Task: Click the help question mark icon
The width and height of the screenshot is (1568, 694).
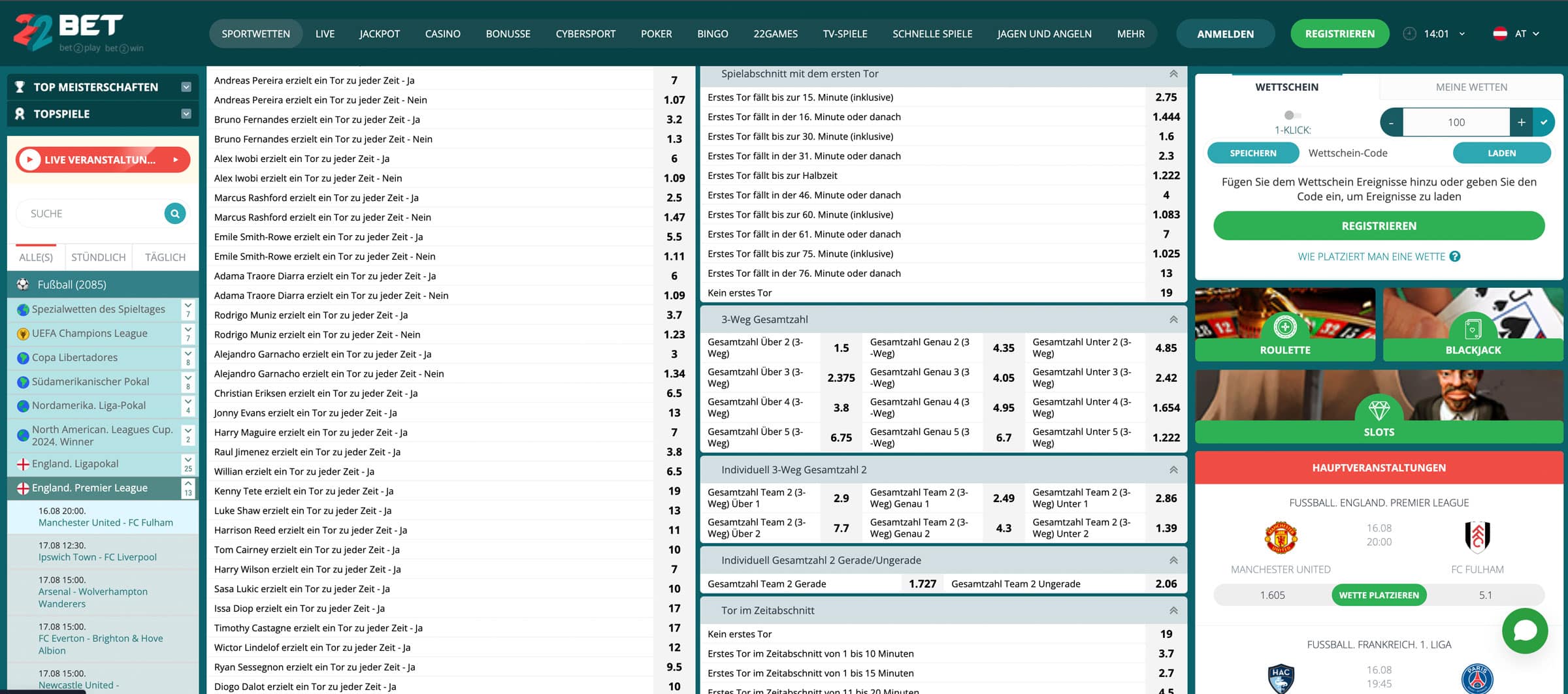Action: click(x=1454, y=257)
